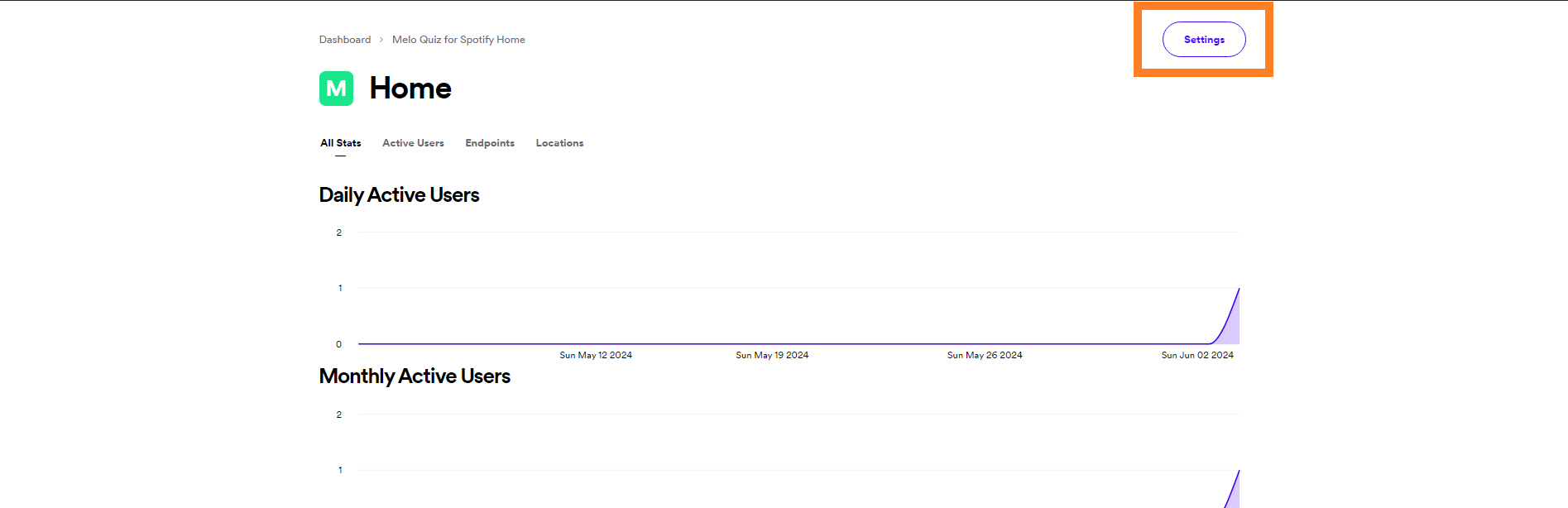The height and width of the screenshot is (508, 1568).
Task: Click the Daily Active Users heading
Action: (399, 195)
